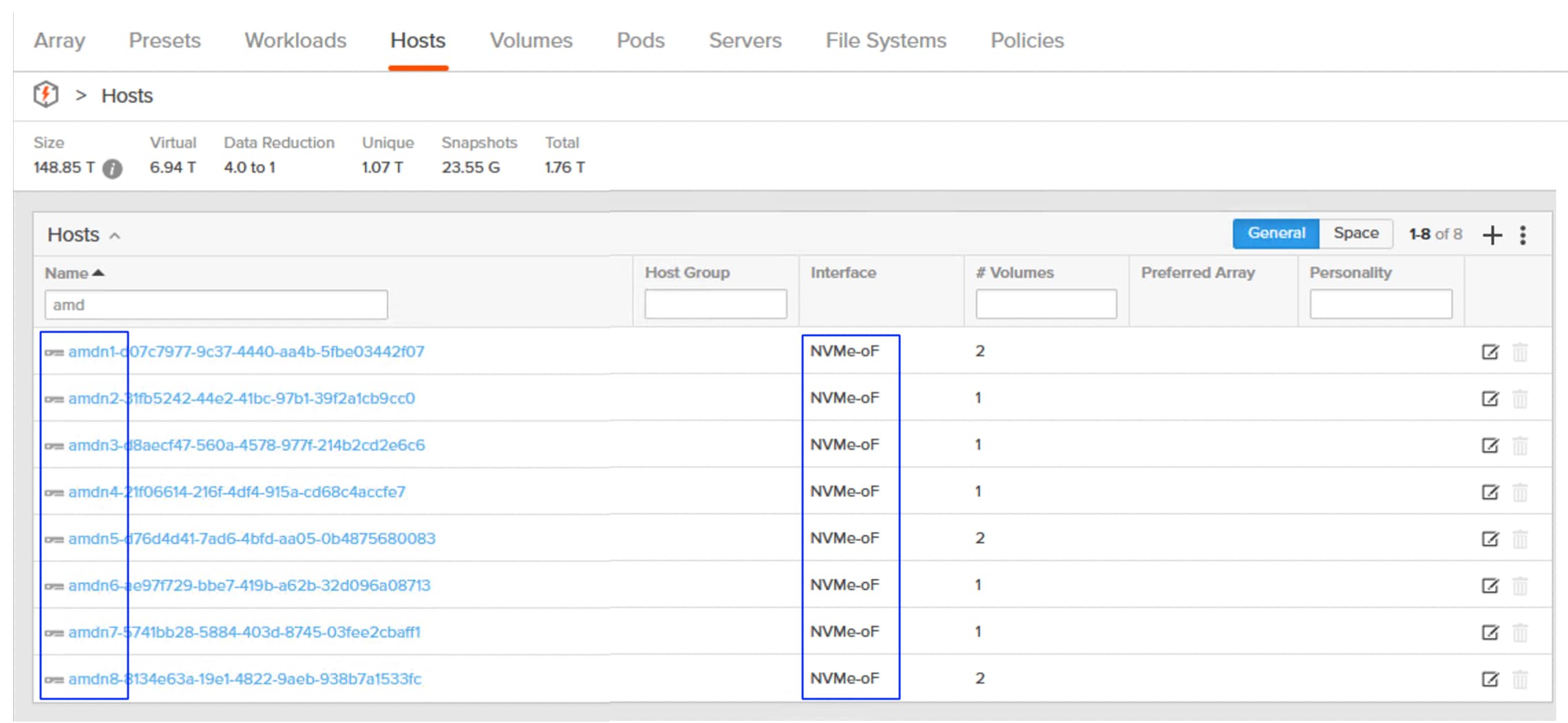Switch to the Space view
The image size is (1568, 723).
pos(1355,233)
